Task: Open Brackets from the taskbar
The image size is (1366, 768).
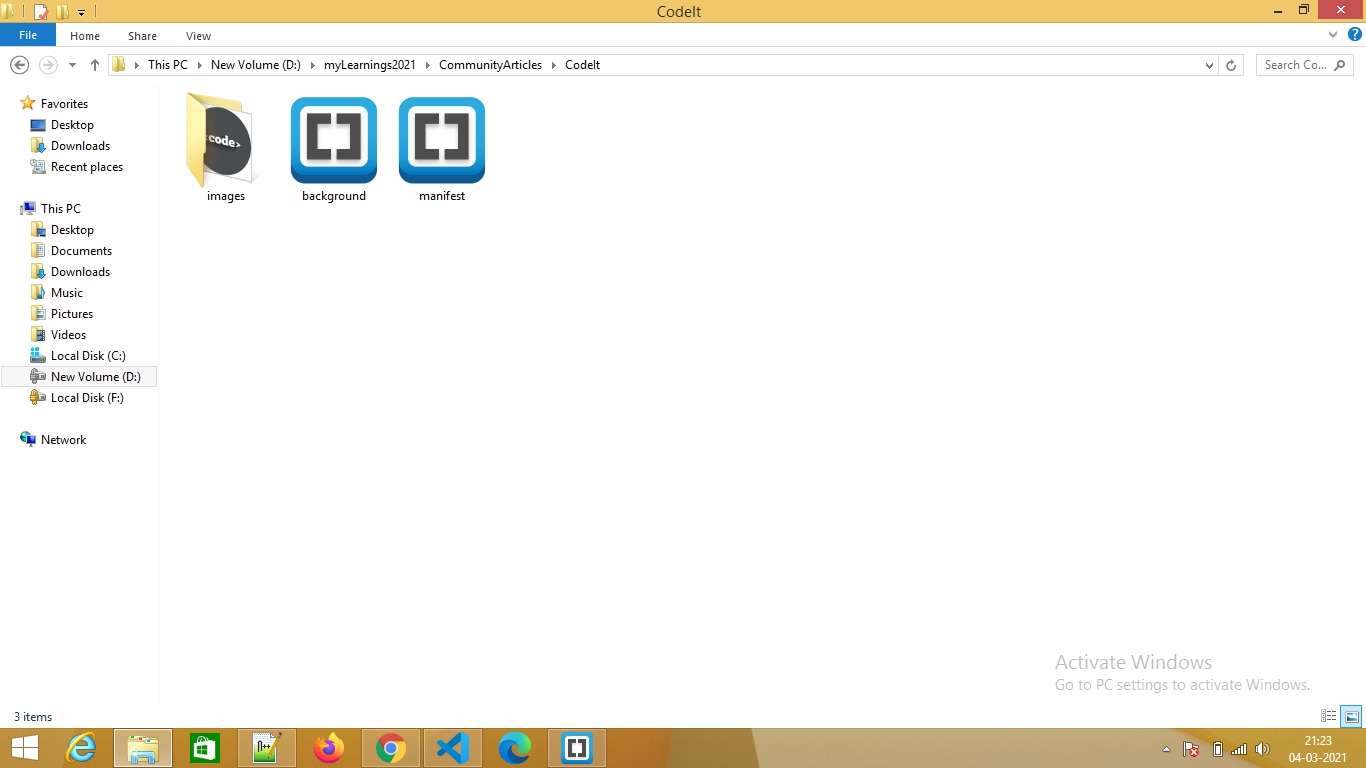Action: pos(577,748)
